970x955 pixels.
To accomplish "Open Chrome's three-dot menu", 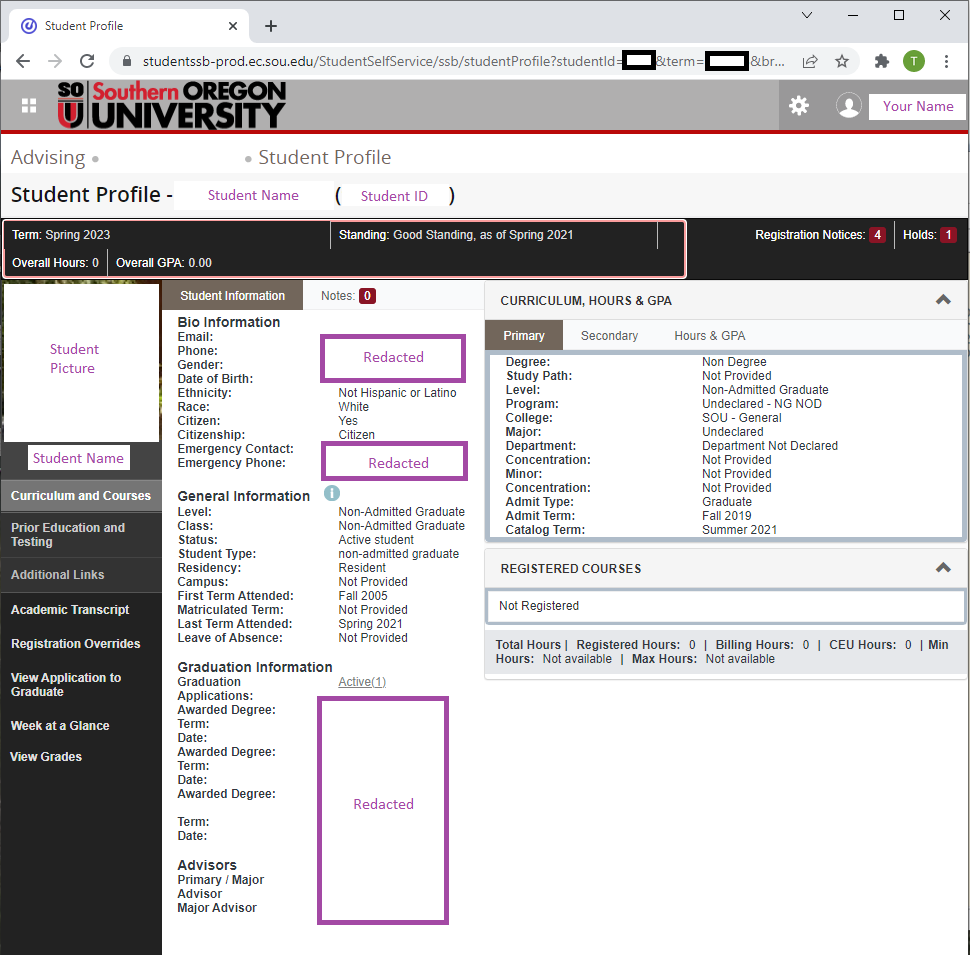I will (x=946, y=61).
